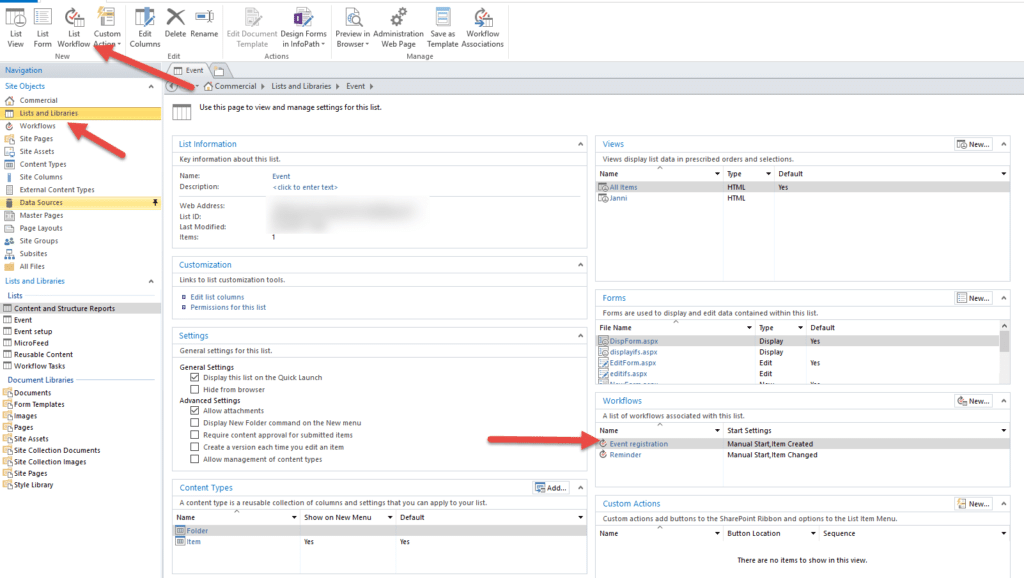This screenshot has height=578, width=1024.
Task: Click New button in Custom Actions panel
Action: coord(973,504)
